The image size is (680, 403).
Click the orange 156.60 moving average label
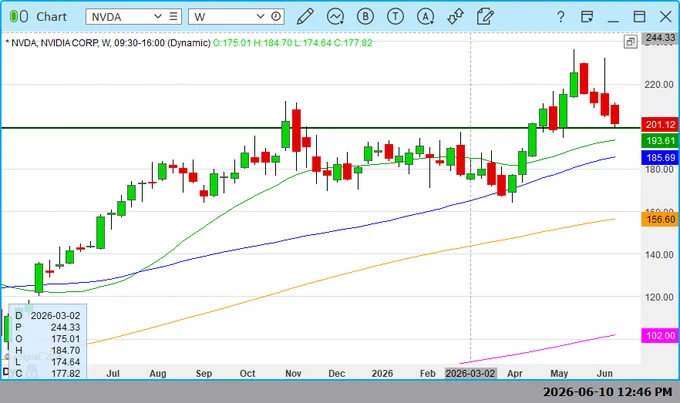(x=660, y=220)
